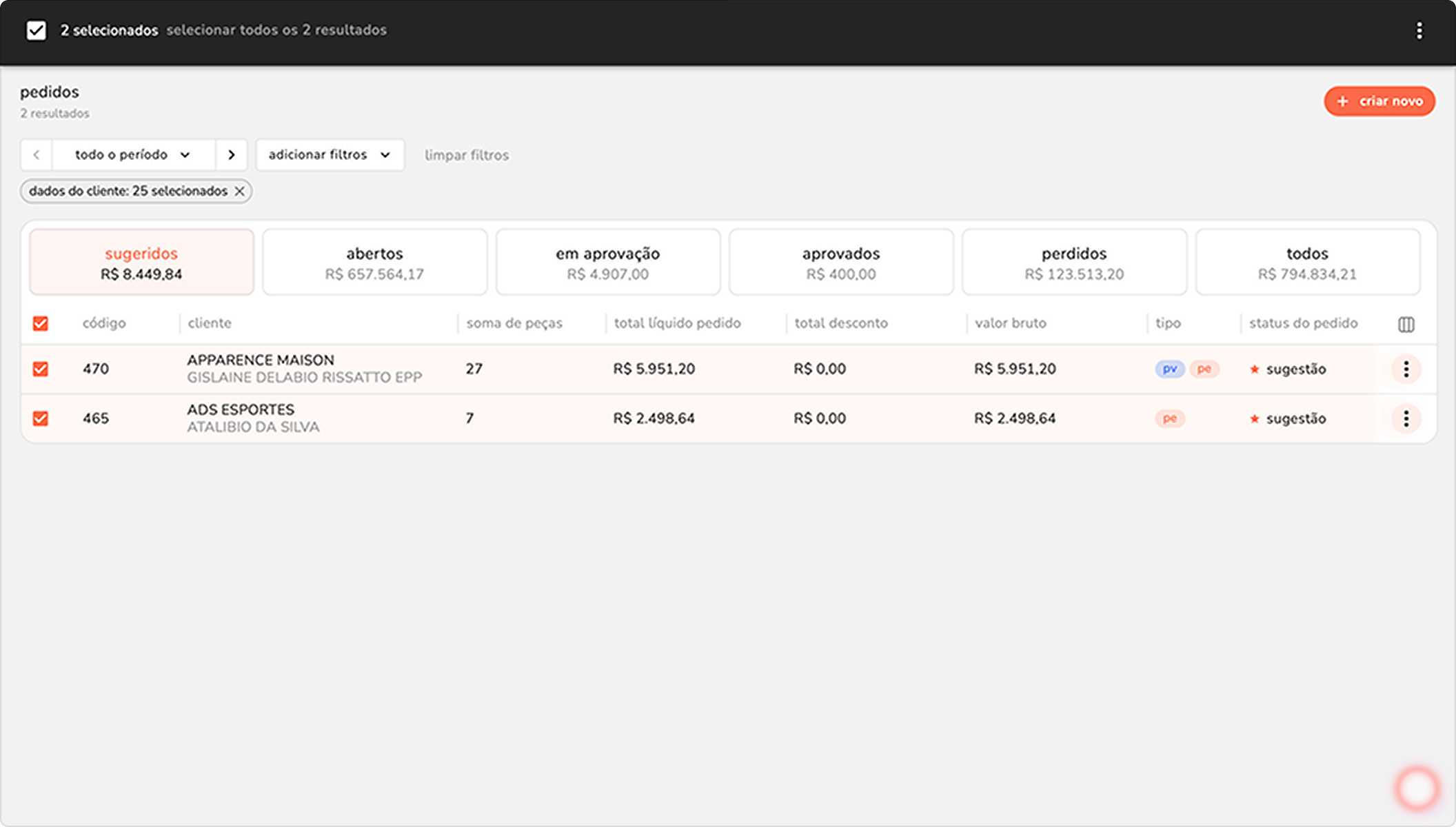This screenshot has height=827, width=1456.
Task: Open row actions menu for order 465
Action: click(x=1406, y=418)
